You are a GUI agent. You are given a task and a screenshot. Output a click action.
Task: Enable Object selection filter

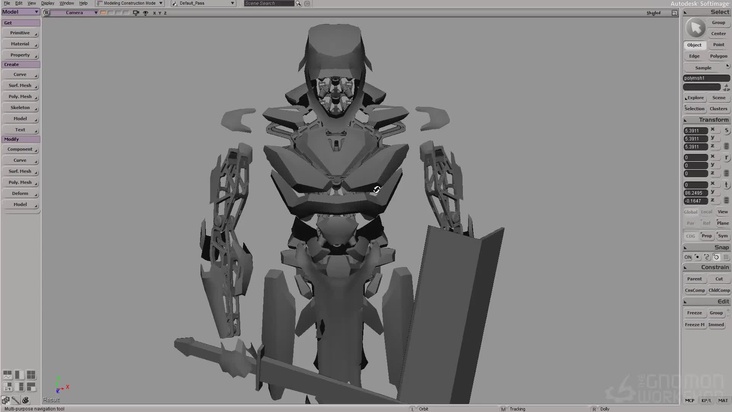694,45
